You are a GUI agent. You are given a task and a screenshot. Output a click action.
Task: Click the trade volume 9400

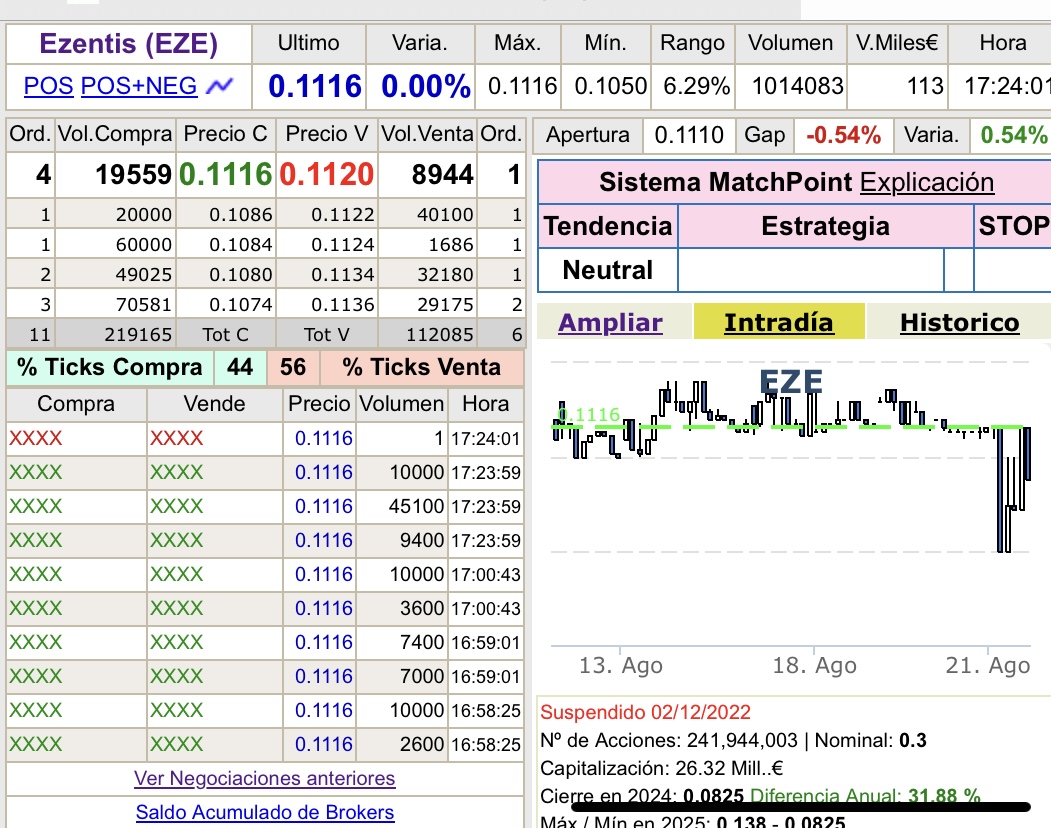[x=422, y=540]
